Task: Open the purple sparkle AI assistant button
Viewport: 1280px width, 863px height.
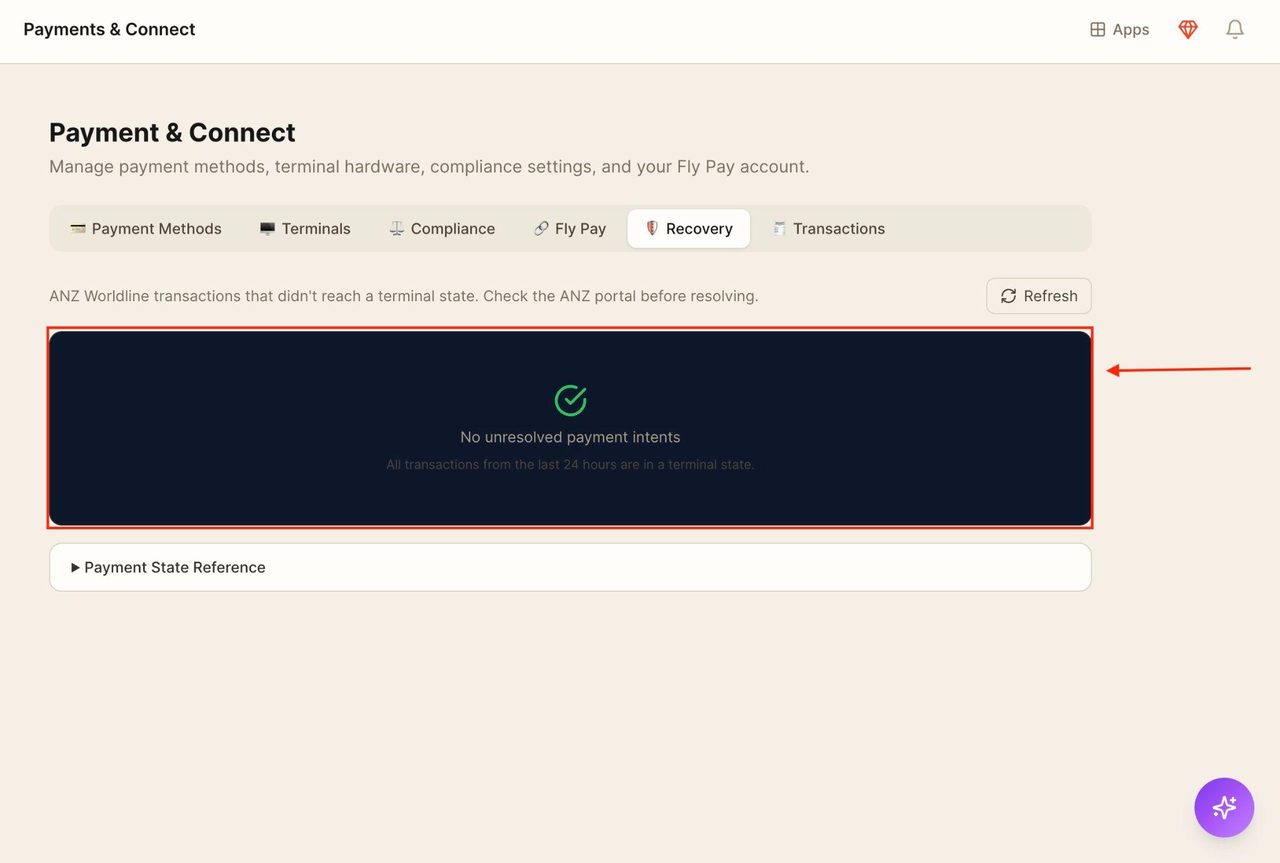Action: 1224,807
